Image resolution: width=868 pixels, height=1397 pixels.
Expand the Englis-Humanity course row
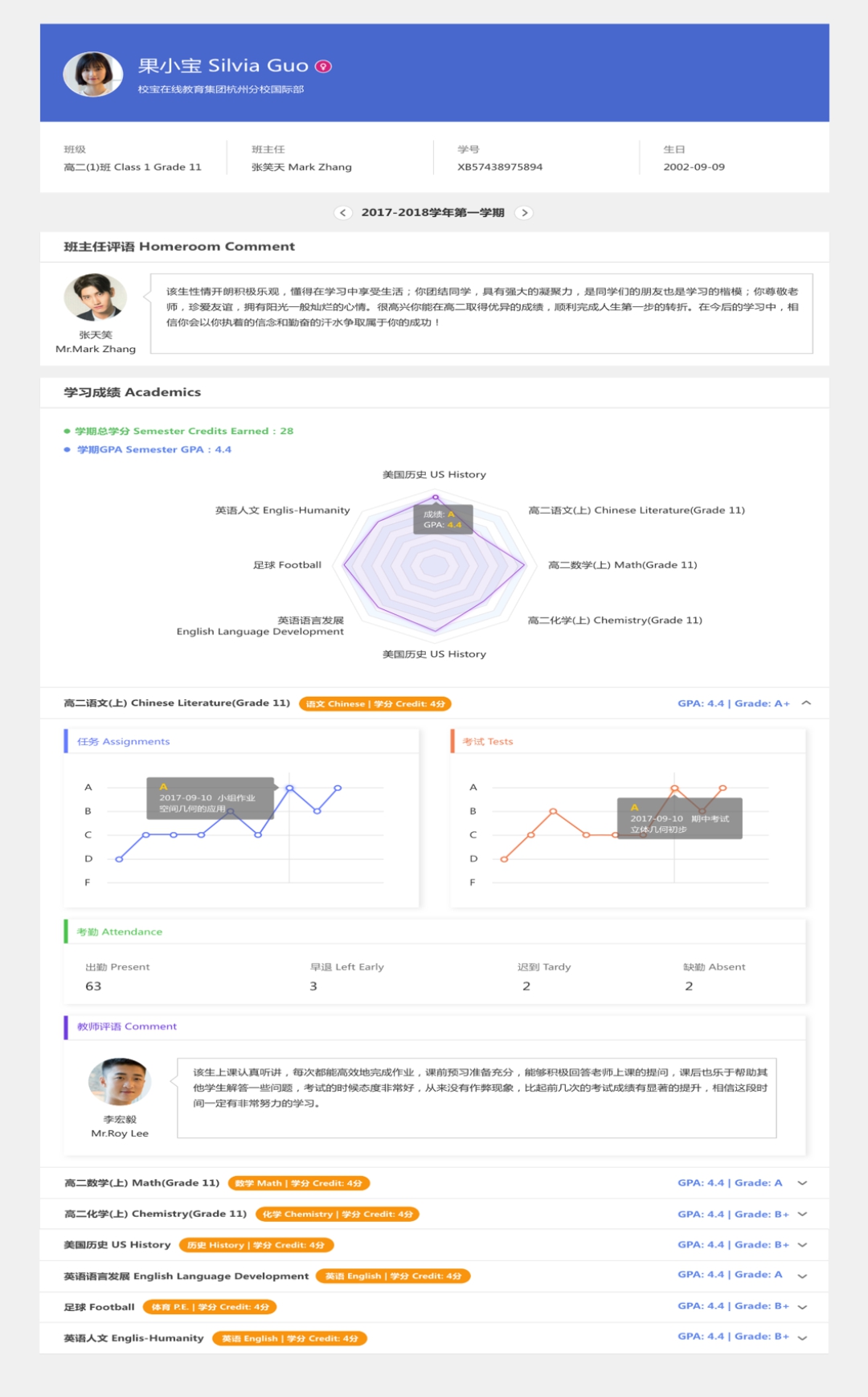coord(802,1338)
